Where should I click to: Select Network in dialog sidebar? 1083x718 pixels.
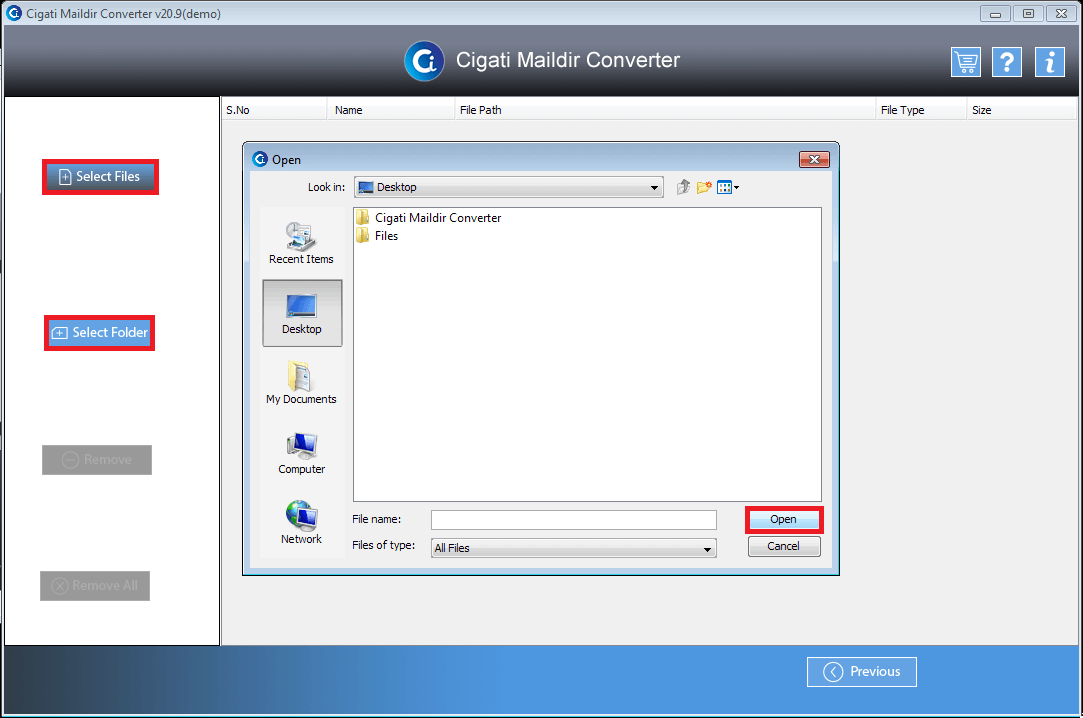301,523
